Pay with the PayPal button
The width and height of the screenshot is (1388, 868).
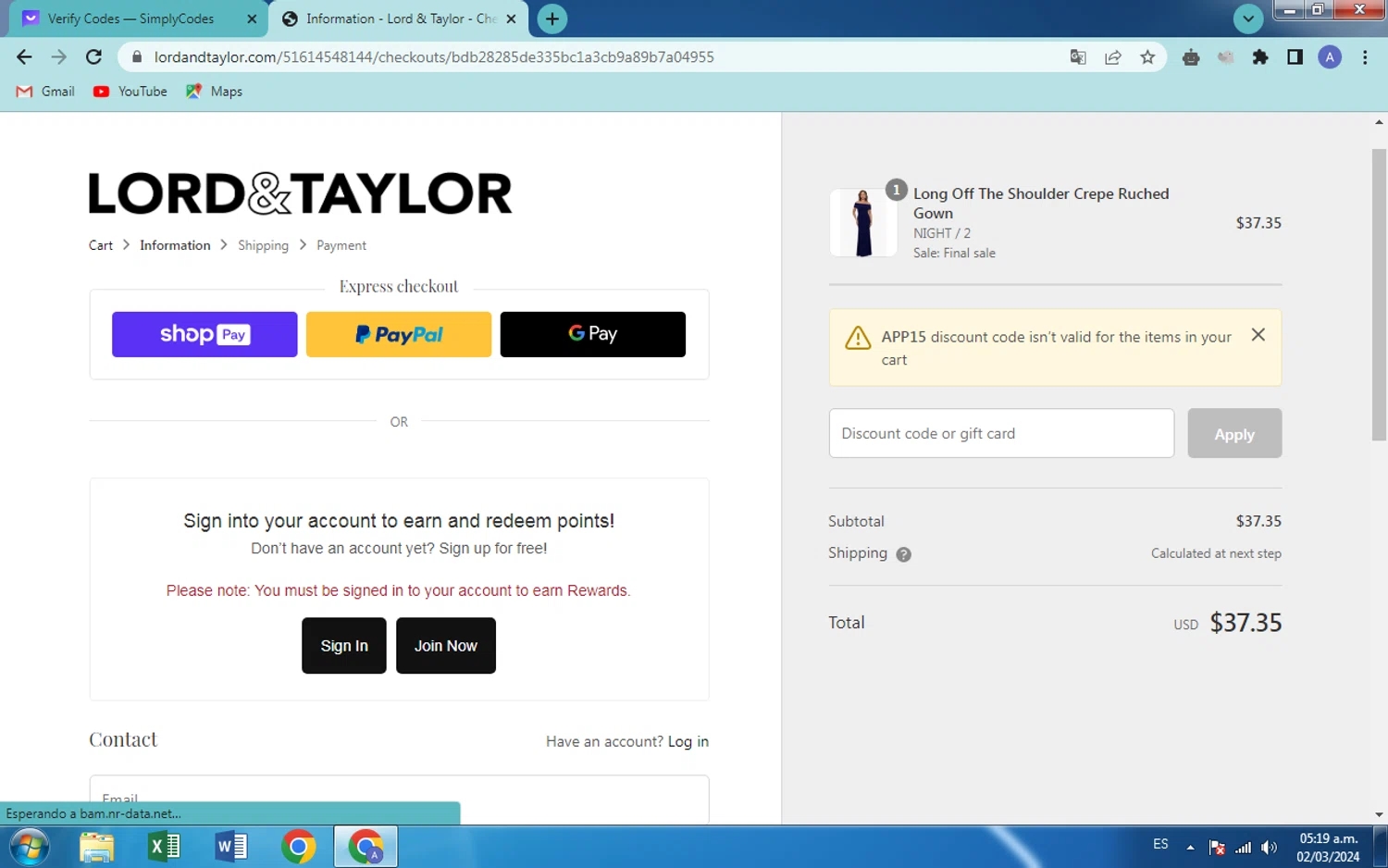point(399,334)
